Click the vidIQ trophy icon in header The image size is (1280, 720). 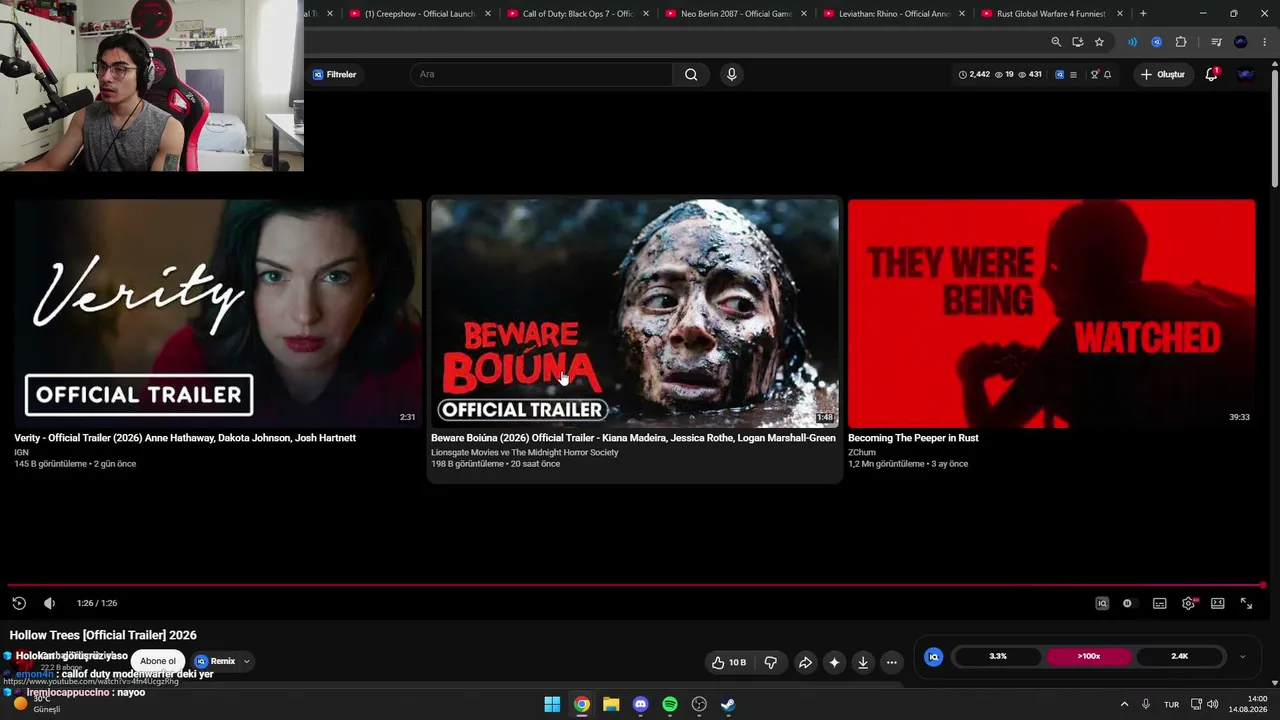[1094, 74]
